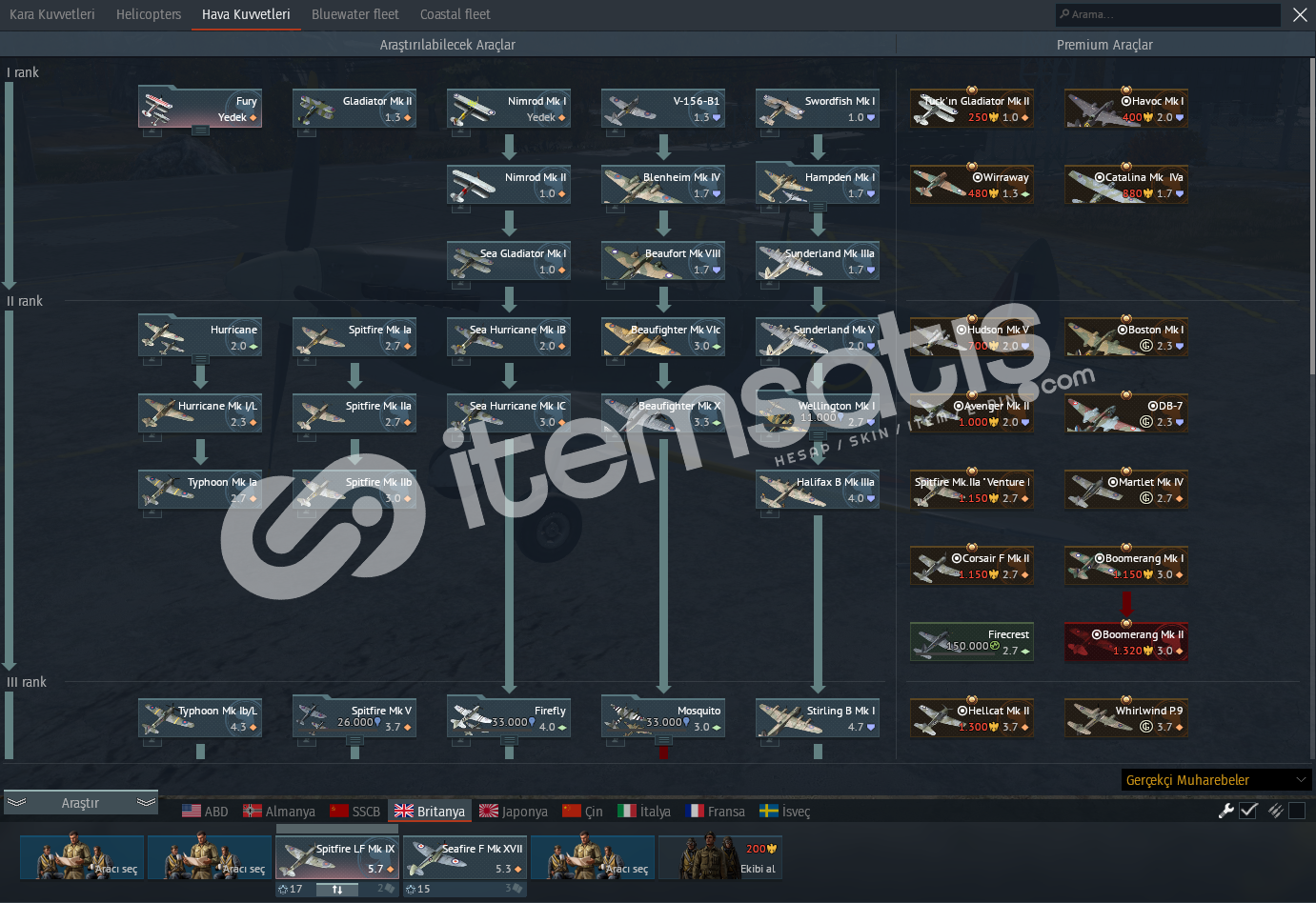The height and width of the screenshot is (903, 1316).
Task: Click the Beaufort Mk VIII aircraft
Action: pos(663,260)
